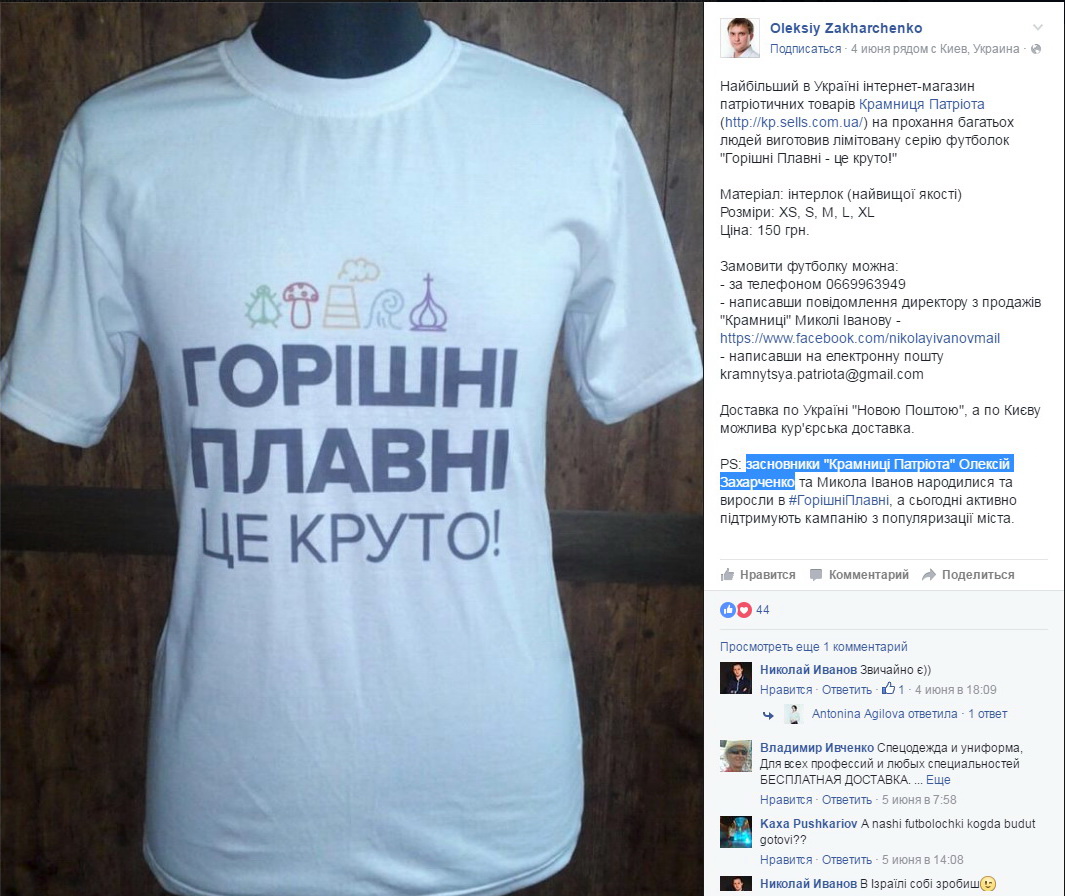The image size is (1065, 896).
Task: Click the T-shirt photo
Action: click(x=351, y=448)
